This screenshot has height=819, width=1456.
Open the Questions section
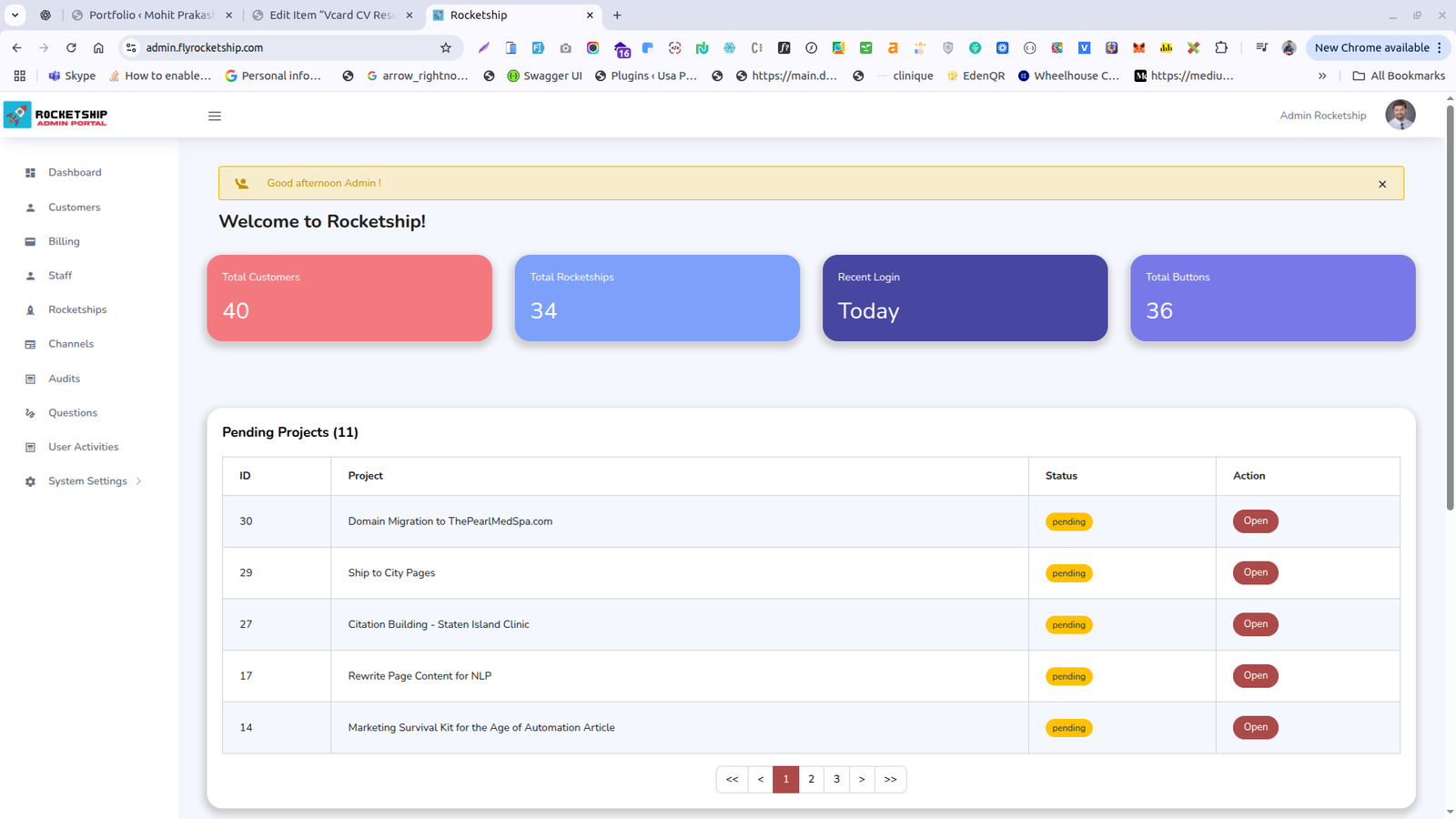pyautogui.click(x=73, y=412)
